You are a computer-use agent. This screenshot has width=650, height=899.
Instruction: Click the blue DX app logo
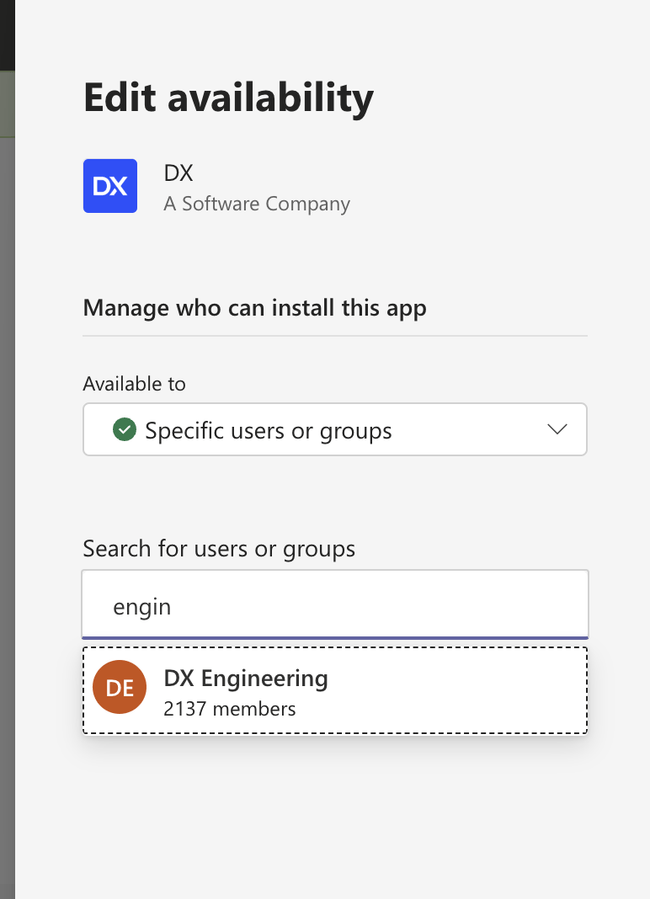[x=110, y=186]
